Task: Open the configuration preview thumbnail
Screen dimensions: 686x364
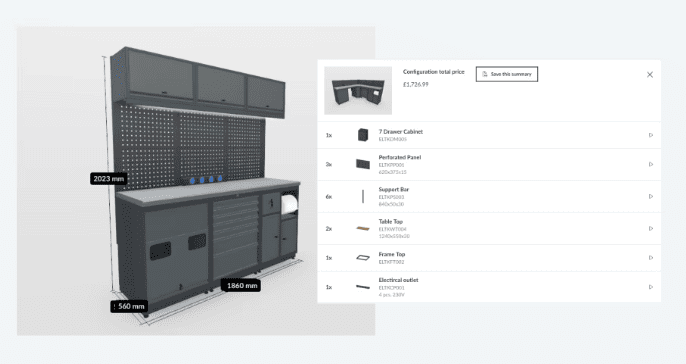Action: 358,90
